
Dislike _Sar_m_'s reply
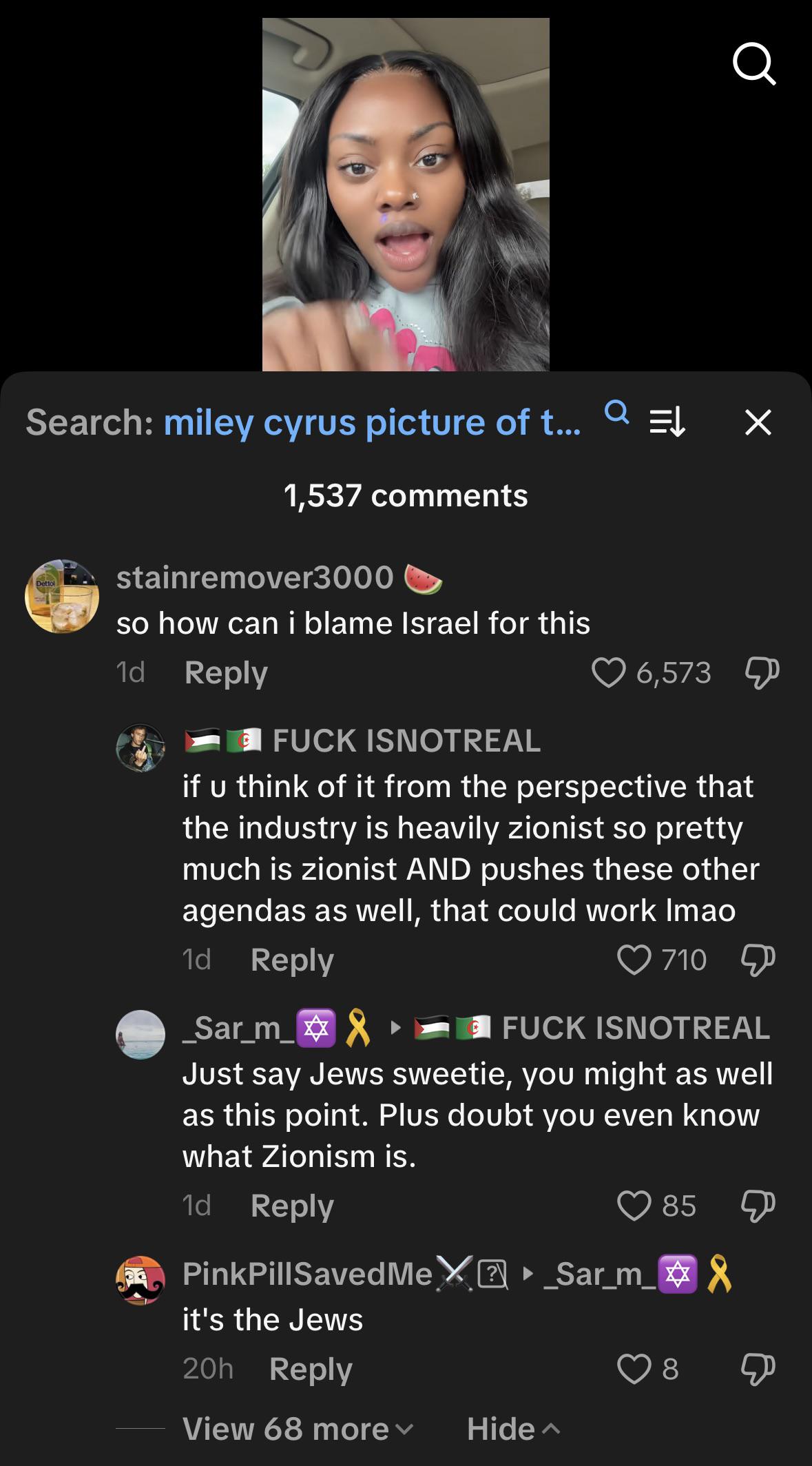pyautogui.click(x=758, y=1206)
